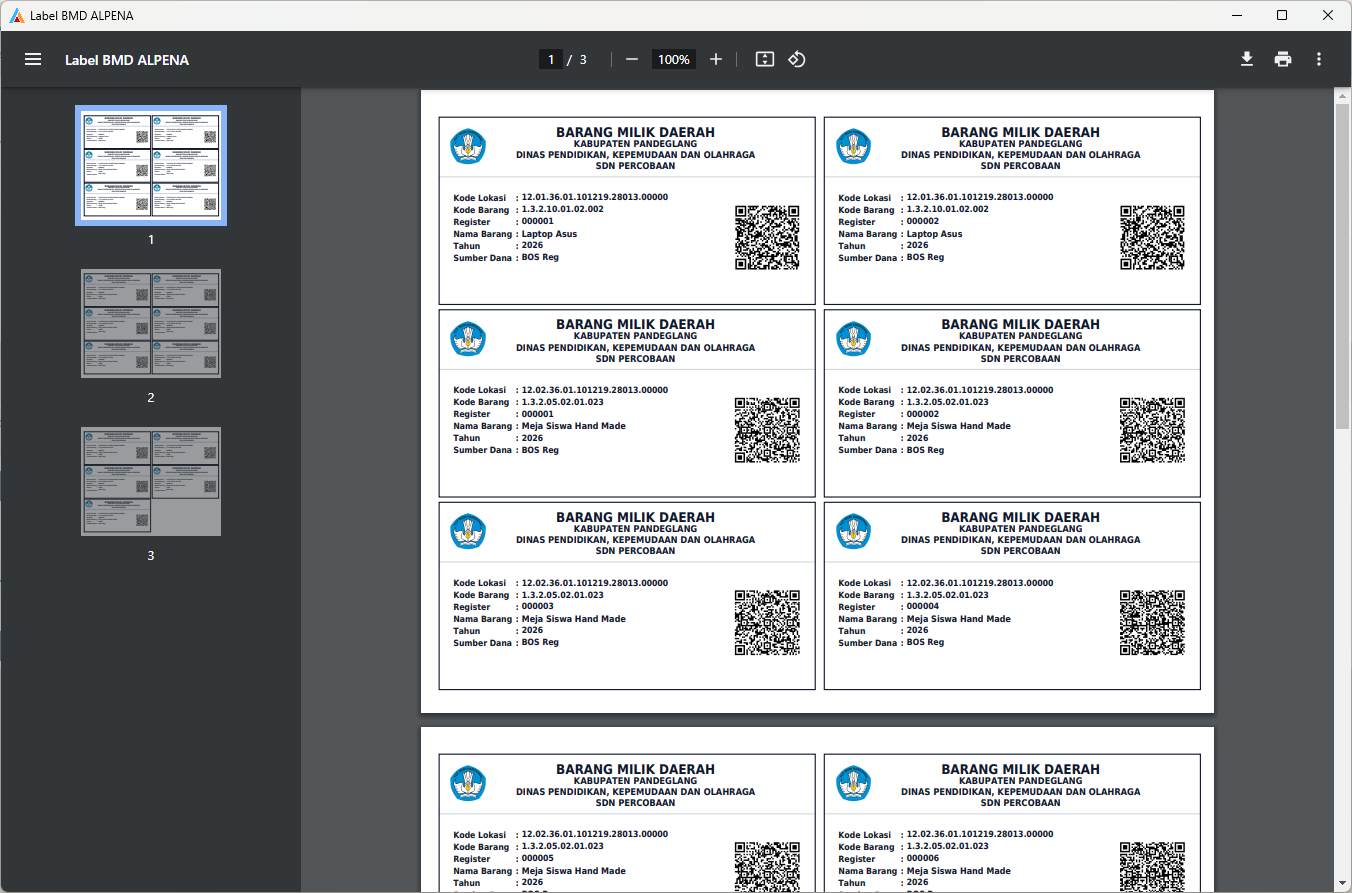This screenshot has width=1352, height=893.
Task: Zoom in with the plus button
Action: pyautogui.click(x=716, y=59)
